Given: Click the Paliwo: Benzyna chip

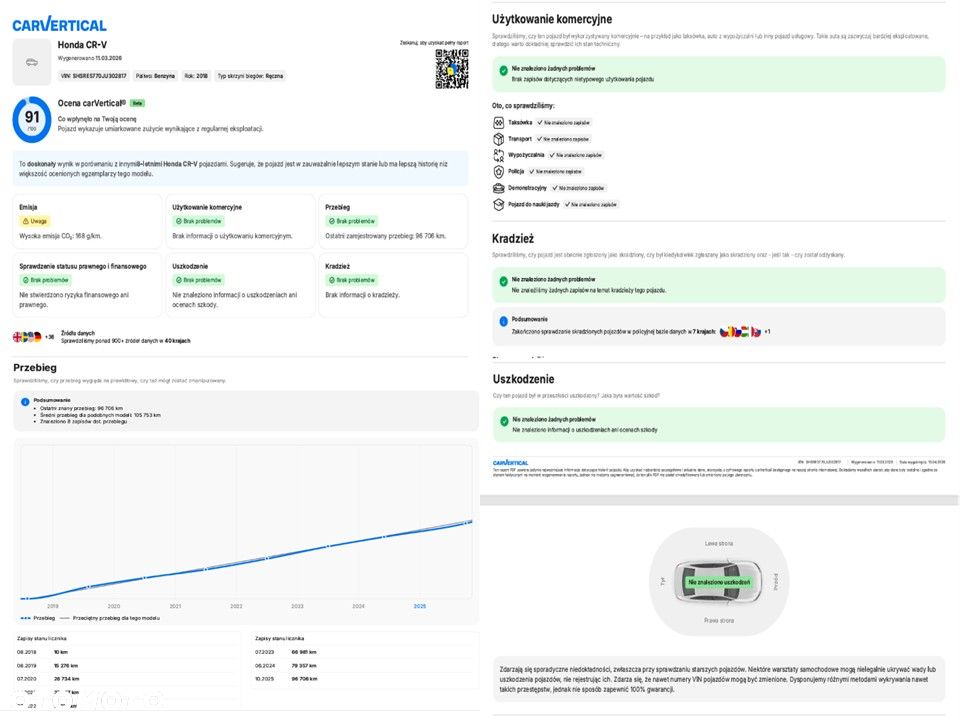Looking at the screenshot, I should (x=156, y=76).
